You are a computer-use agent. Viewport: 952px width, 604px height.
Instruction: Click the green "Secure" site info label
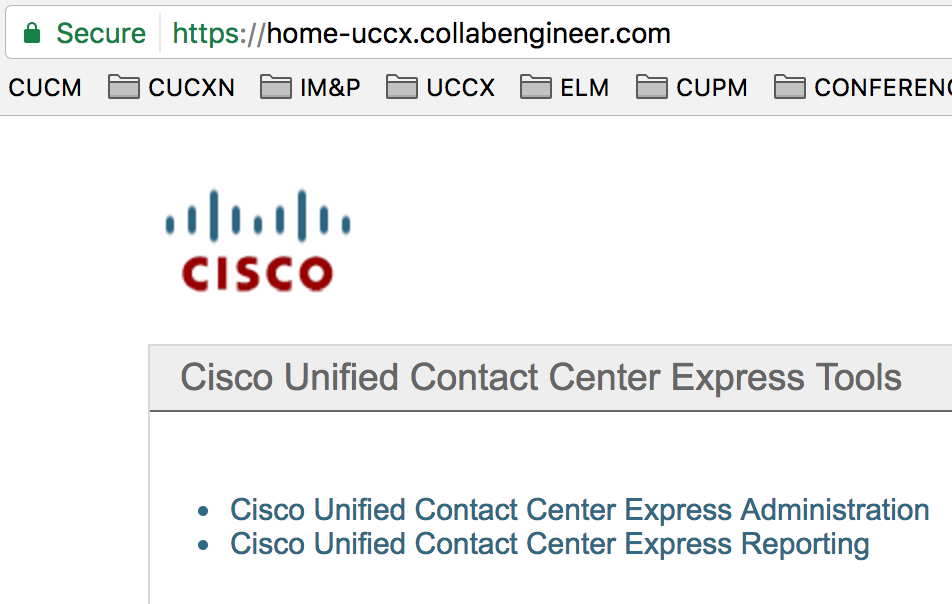(x=101, y=34)
